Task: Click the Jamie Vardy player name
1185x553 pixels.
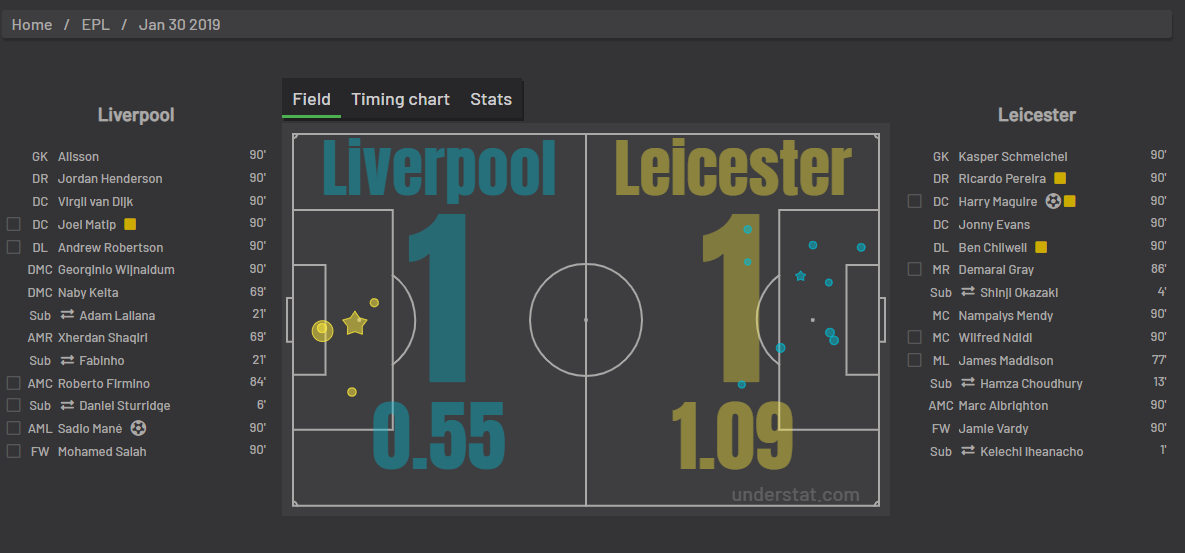Action: 993,428
